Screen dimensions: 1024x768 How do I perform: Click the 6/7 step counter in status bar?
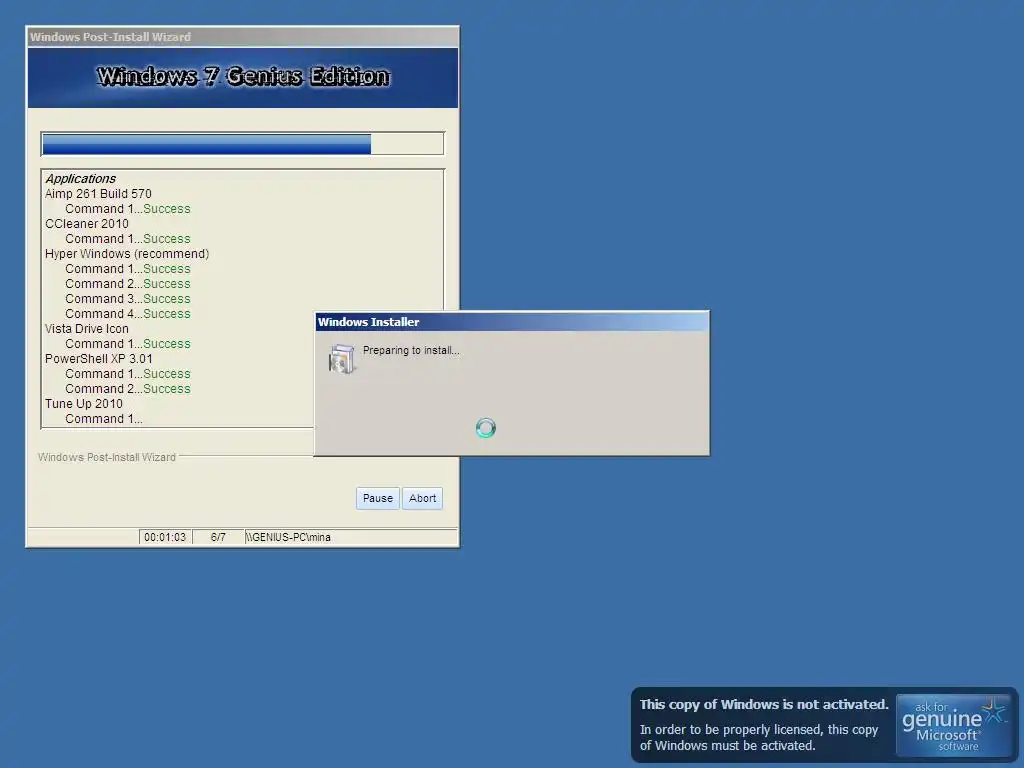[218, 537]
